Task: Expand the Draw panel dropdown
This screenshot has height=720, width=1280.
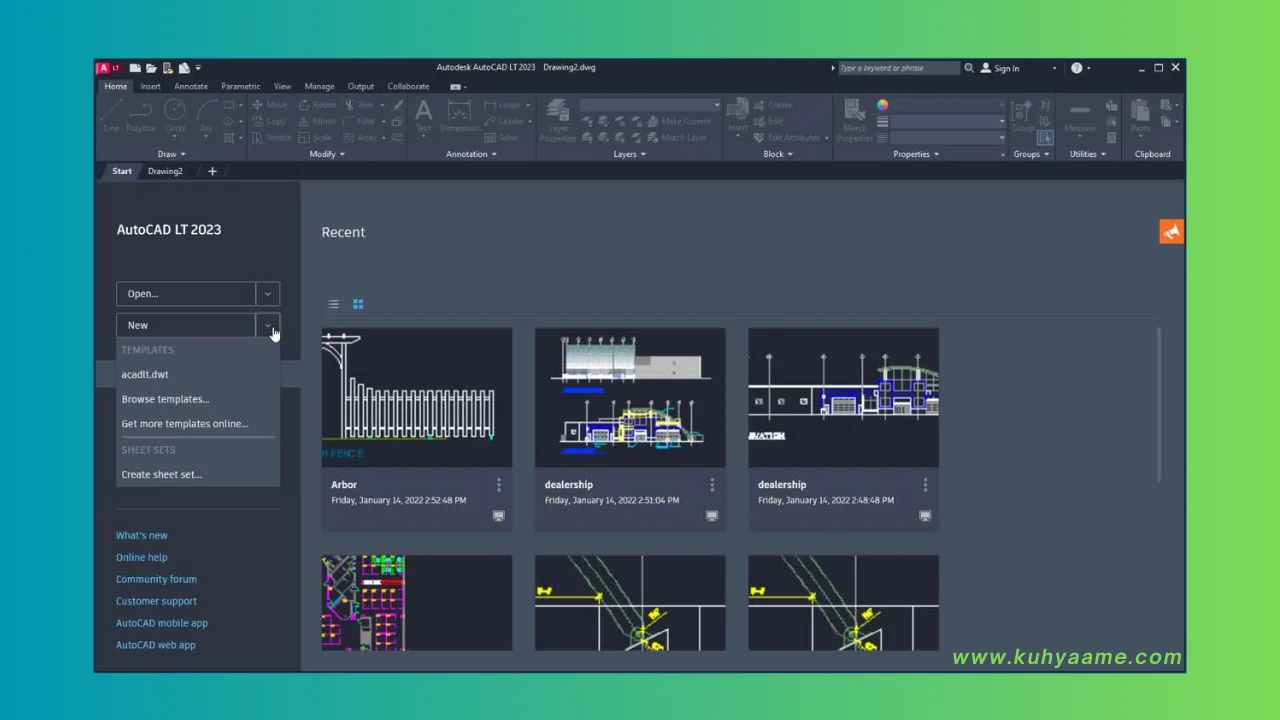Action: (x=172, y=154)
